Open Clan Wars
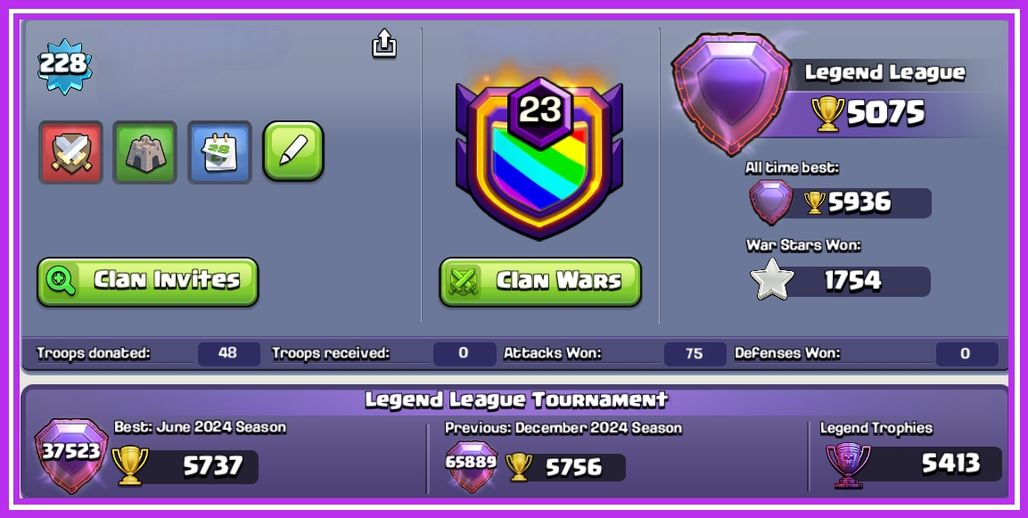 pos(540,282)
